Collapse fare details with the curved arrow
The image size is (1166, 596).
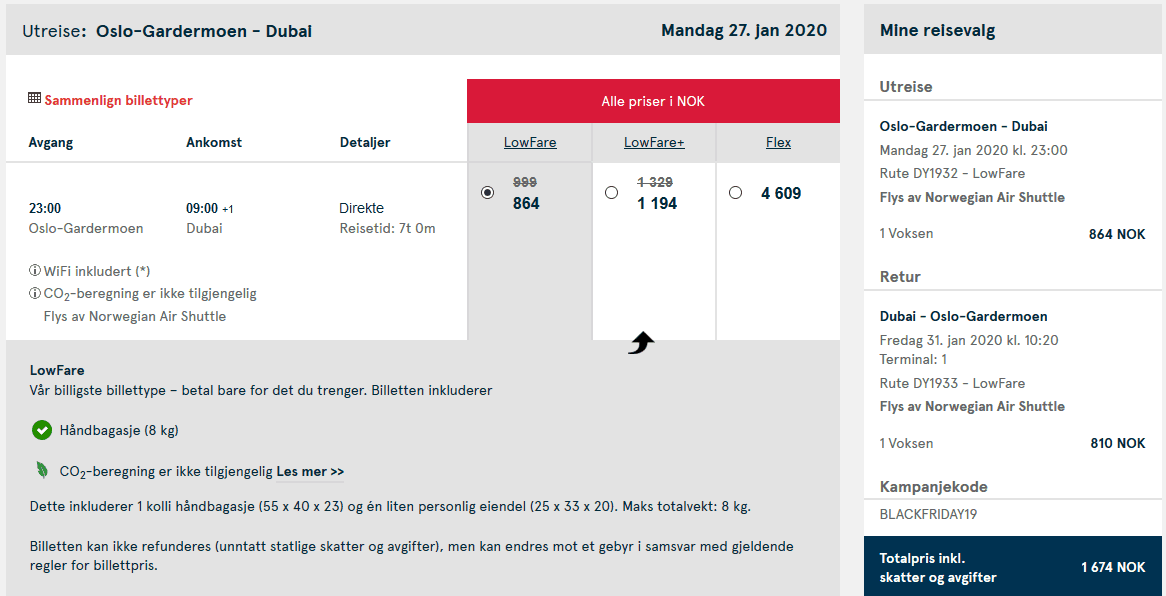click(640, 340)
